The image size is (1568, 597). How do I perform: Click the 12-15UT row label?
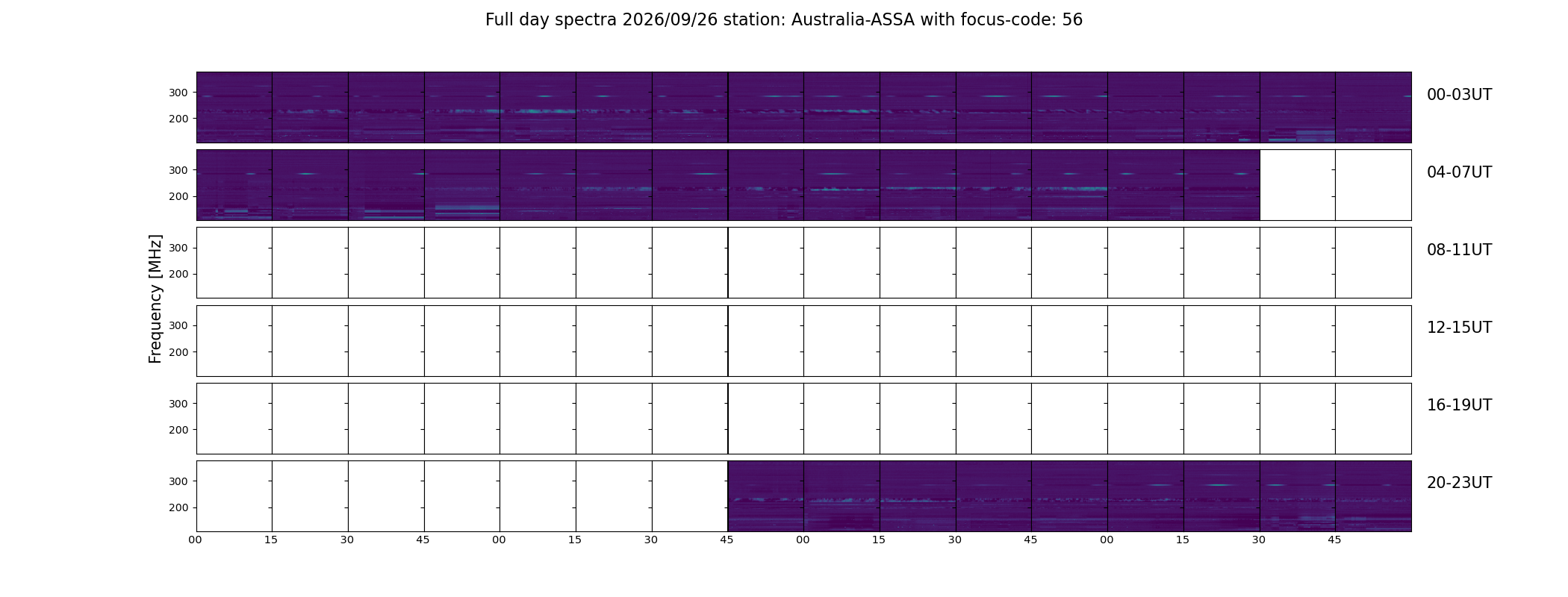1459,328
